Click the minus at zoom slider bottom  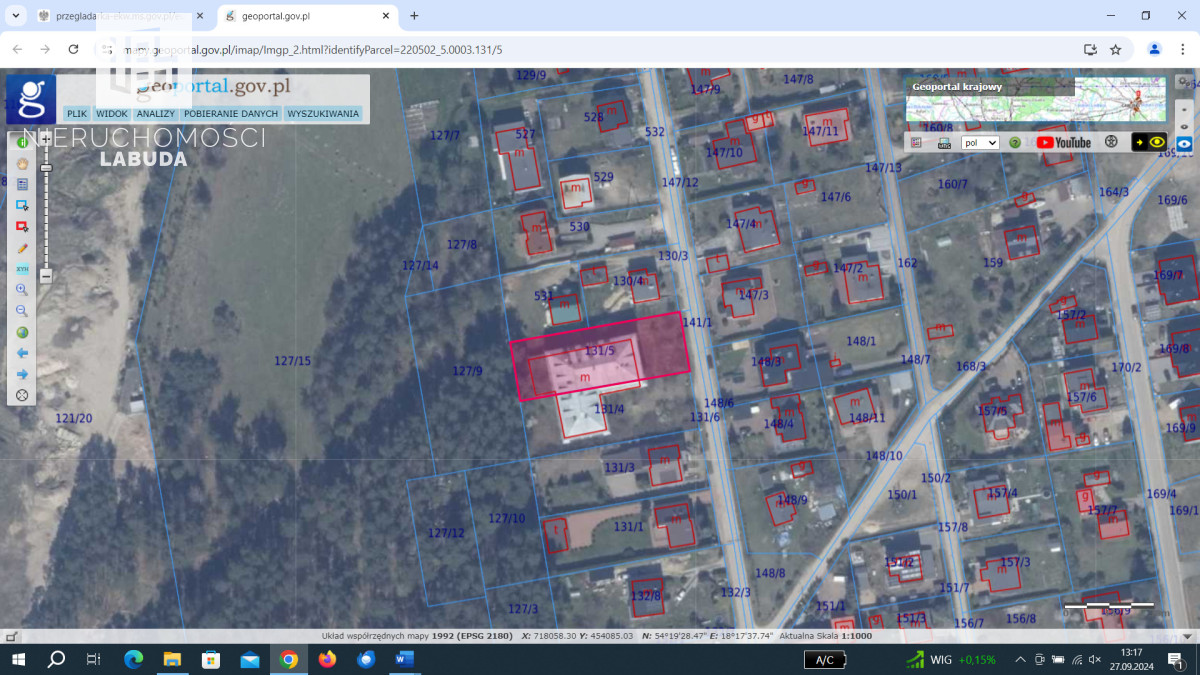pyautogui.click(x=46, y=276)
